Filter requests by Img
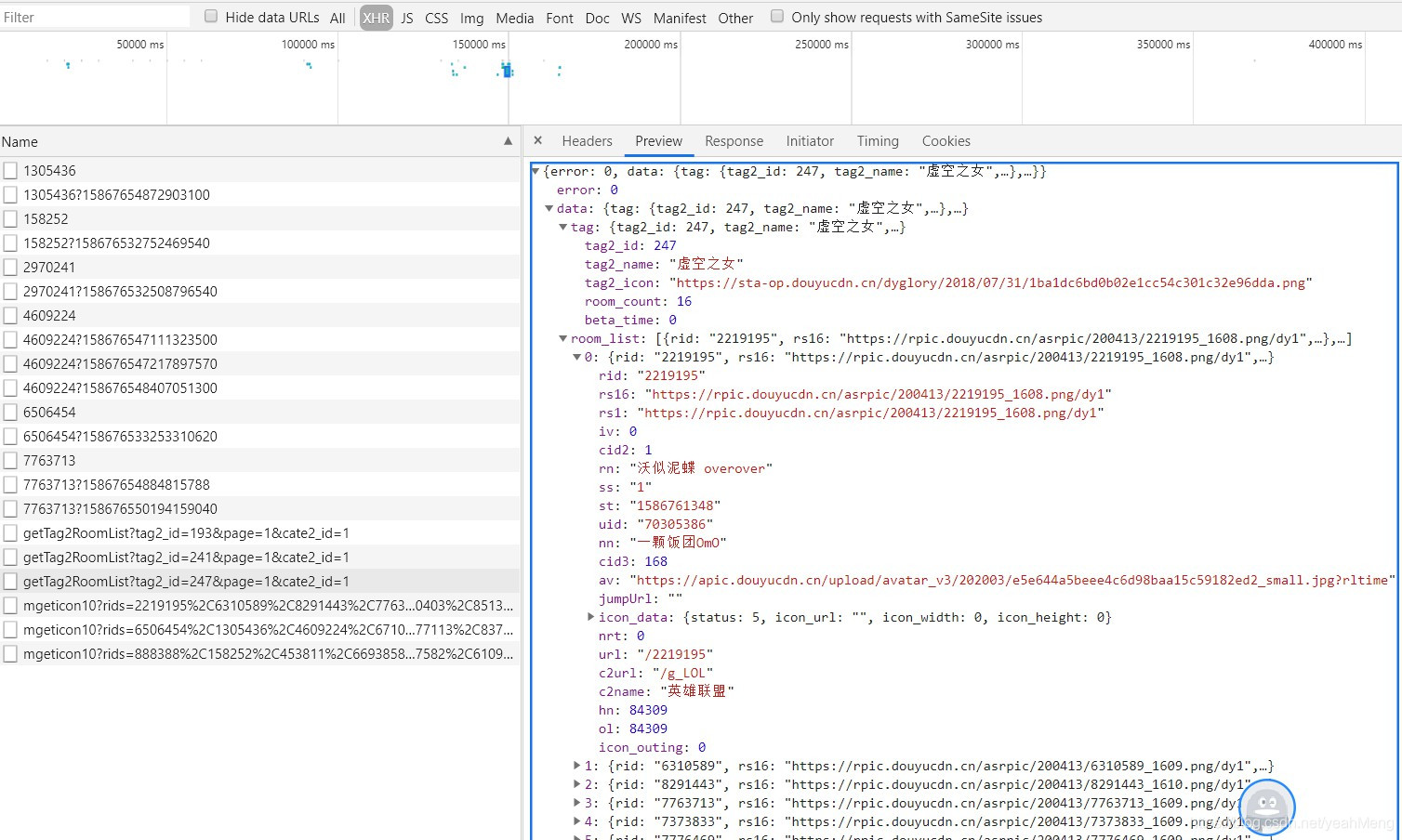 click(x=471, y=18)
